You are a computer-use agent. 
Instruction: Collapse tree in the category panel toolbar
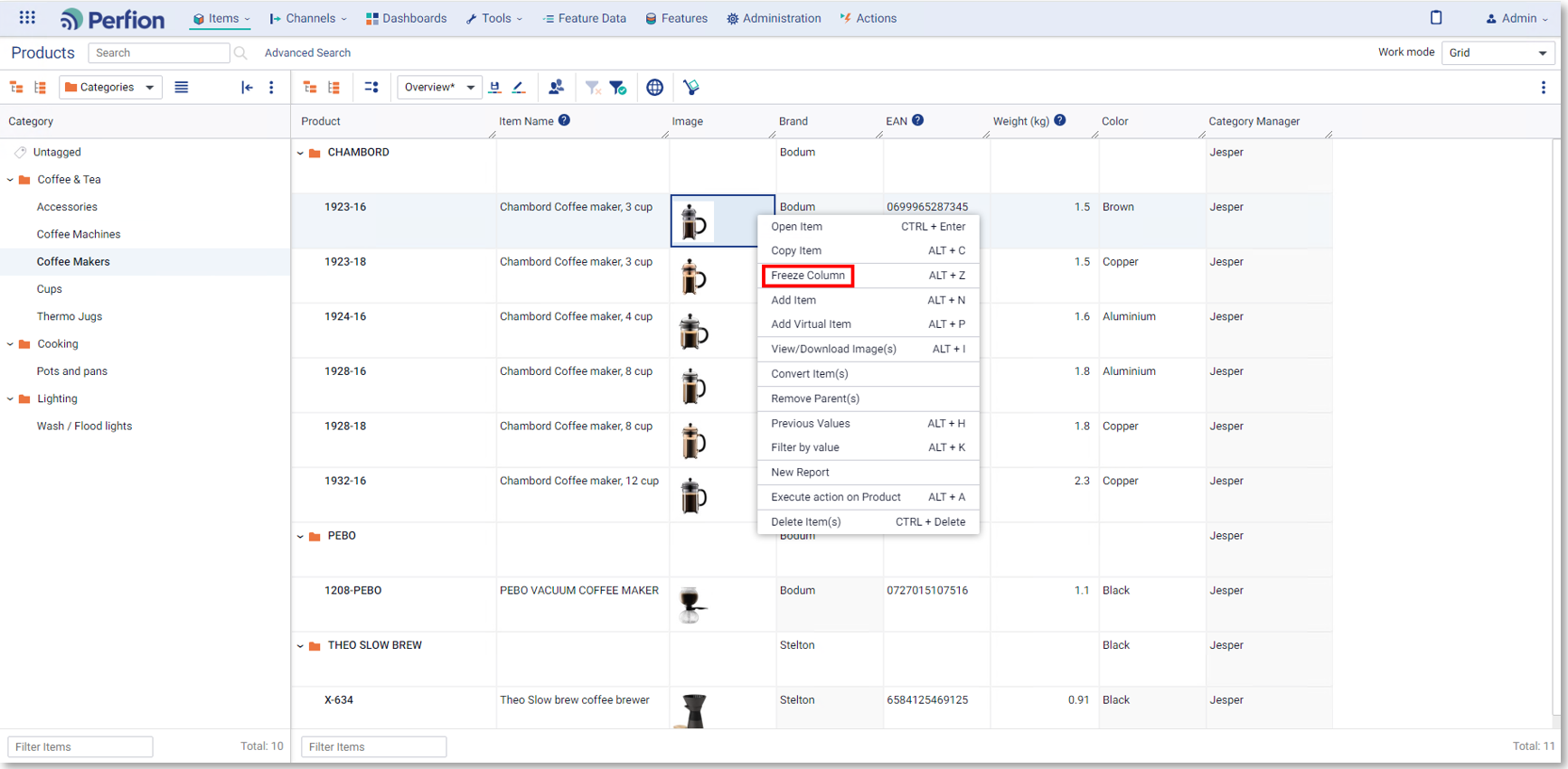(40, 88)
